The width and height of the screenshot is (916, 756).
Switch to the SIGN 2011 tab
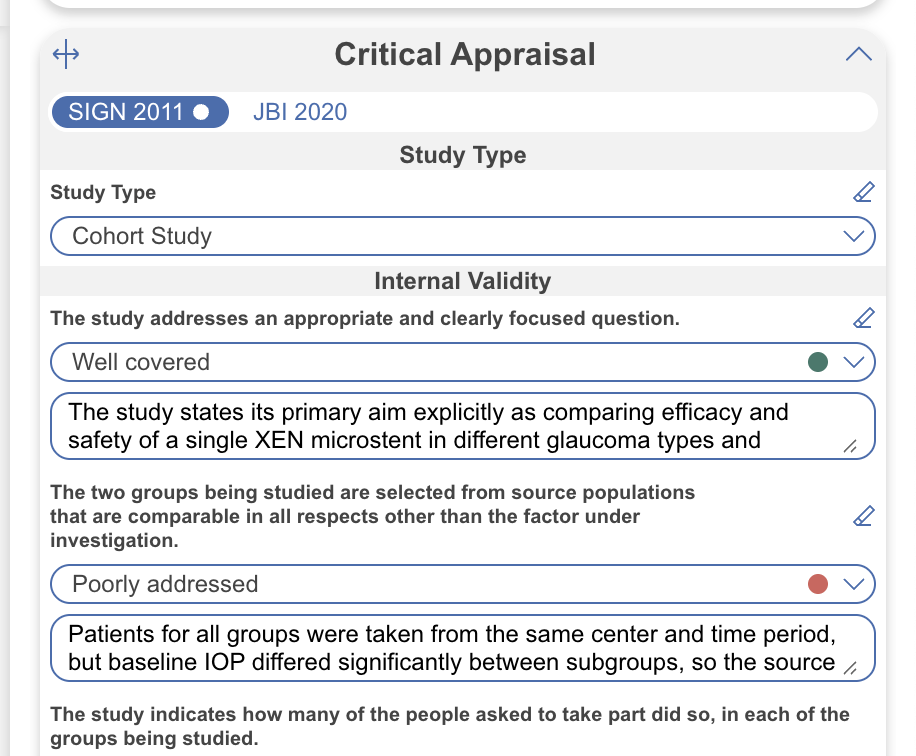125,111
